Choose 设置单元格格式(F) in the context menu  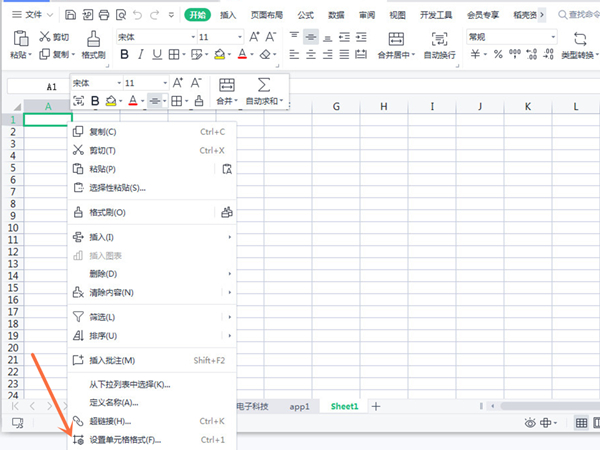coord(124,440)
